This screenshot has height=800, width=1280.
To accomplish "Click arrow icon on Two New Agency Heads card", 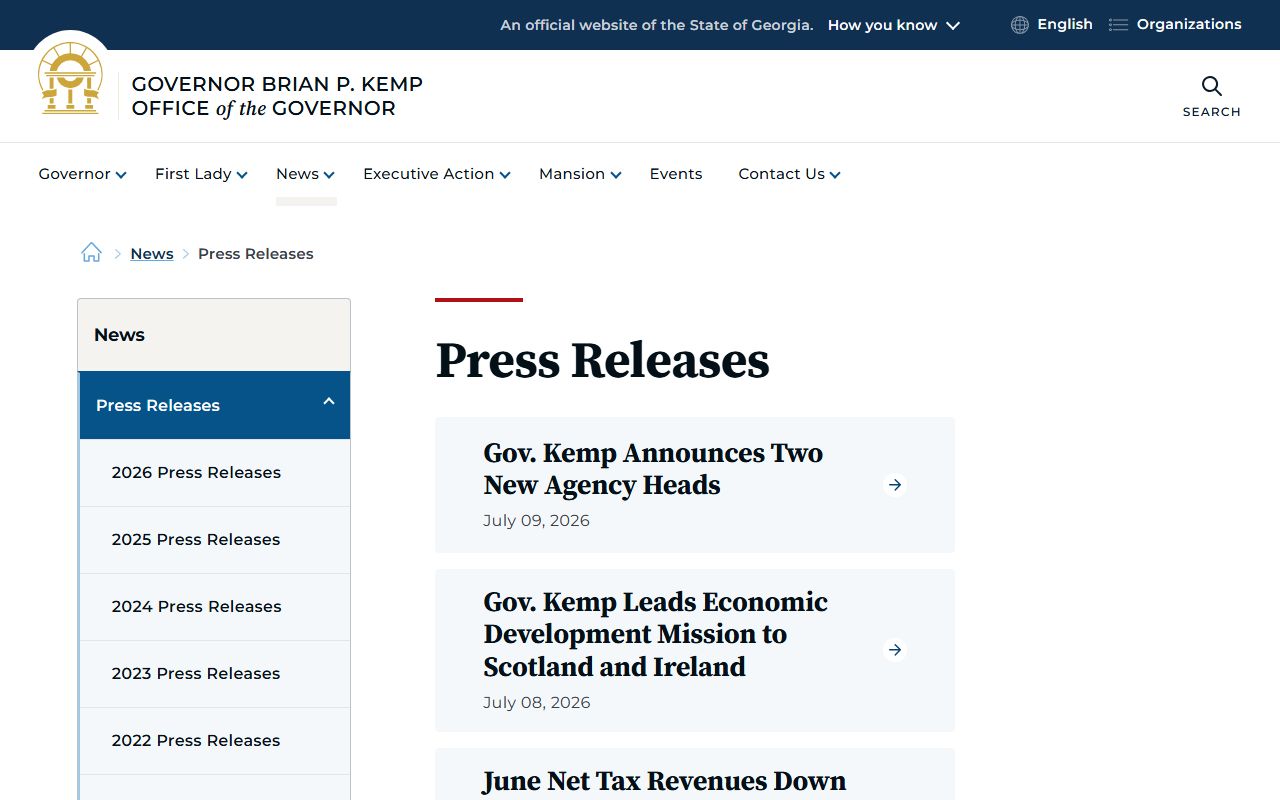I will pyautogui.click(x=895, y=485).
